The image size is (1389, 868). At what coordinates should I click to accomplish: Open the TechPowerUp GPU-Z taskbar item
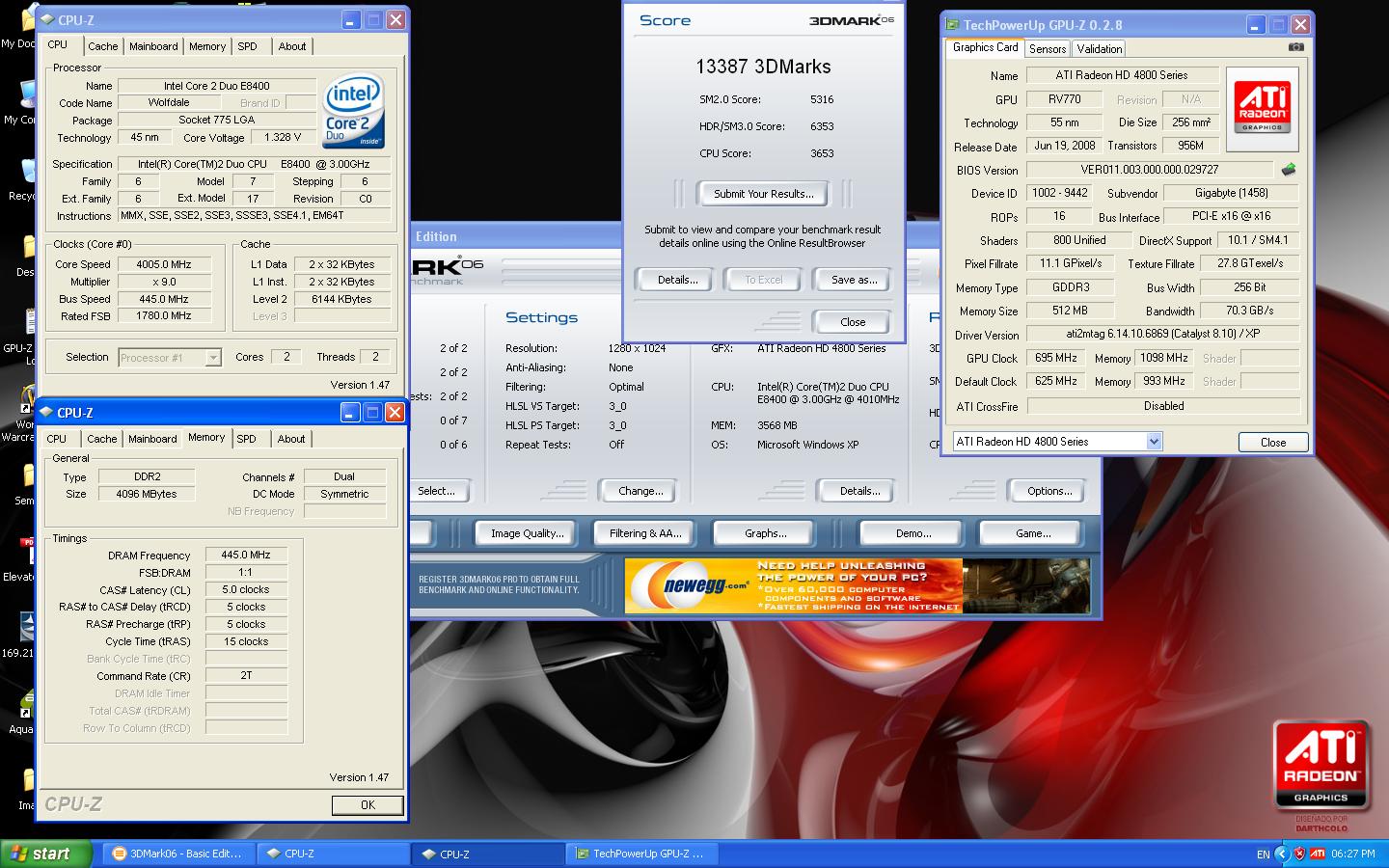(640, 854)
